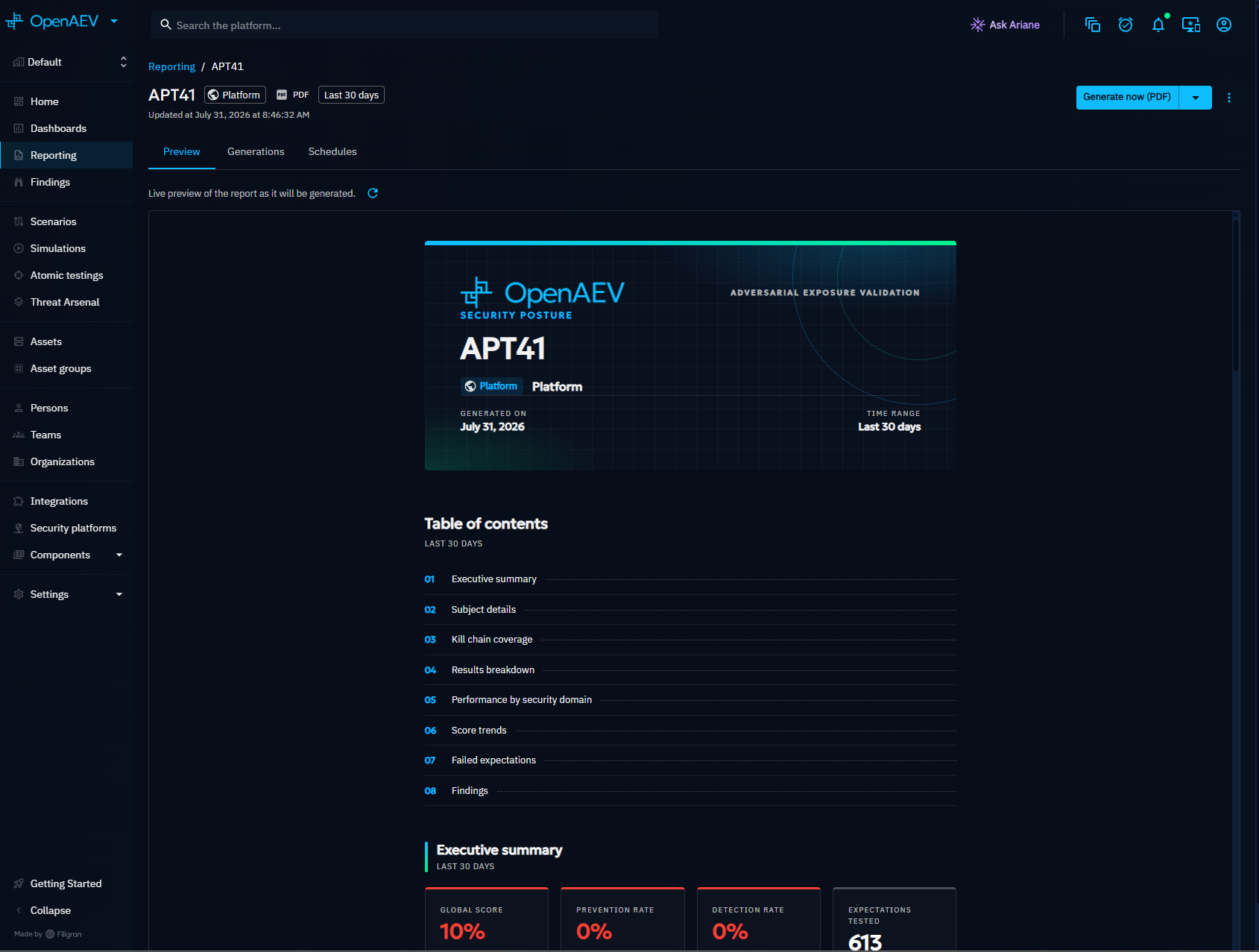Jump to Executive summary in contents
Screen dimensions: 1259x952
(690, 579)
